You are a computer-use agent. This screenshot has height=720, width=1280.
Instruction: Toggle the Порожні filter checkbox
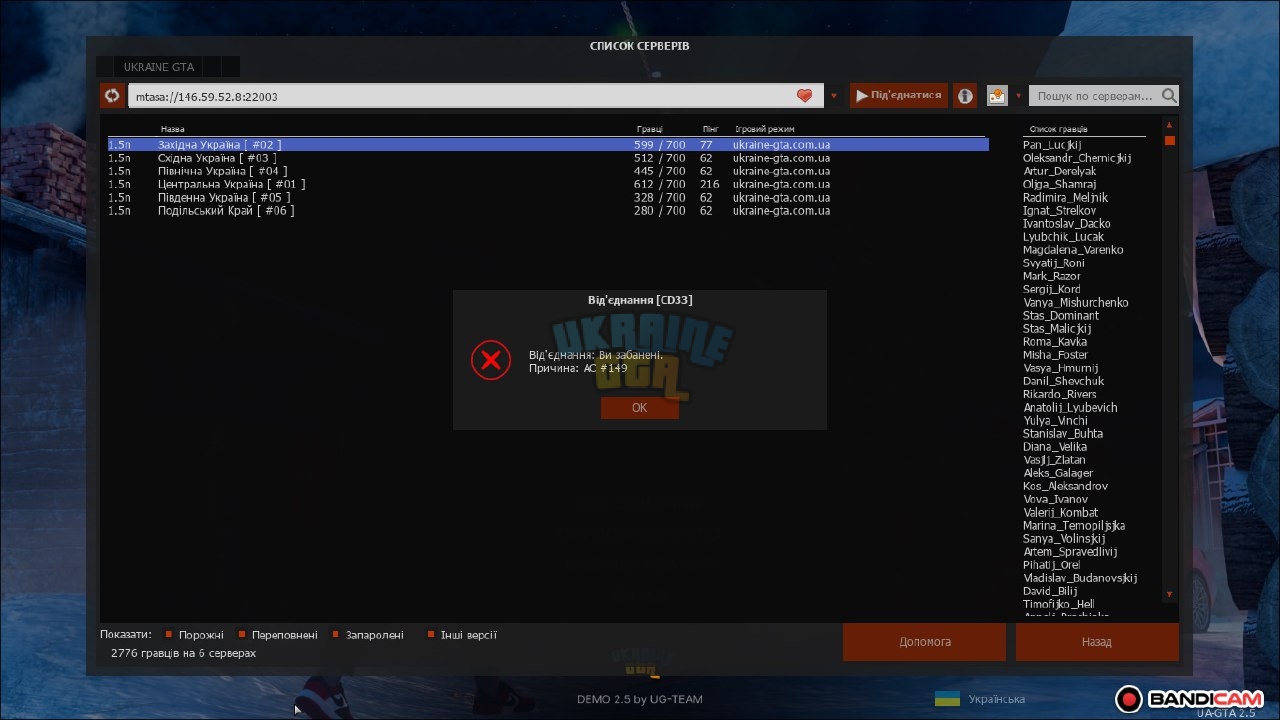coord(169,634)
